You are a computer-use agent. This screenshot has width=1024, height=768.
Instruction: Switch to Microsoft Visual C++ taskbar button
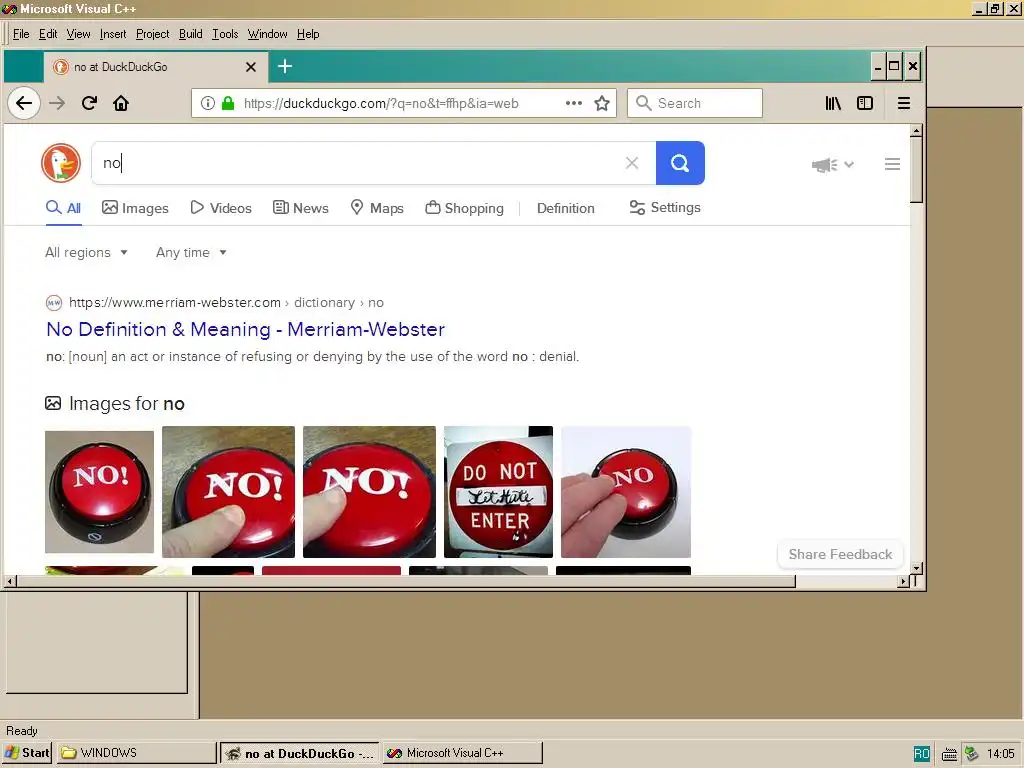462,753
